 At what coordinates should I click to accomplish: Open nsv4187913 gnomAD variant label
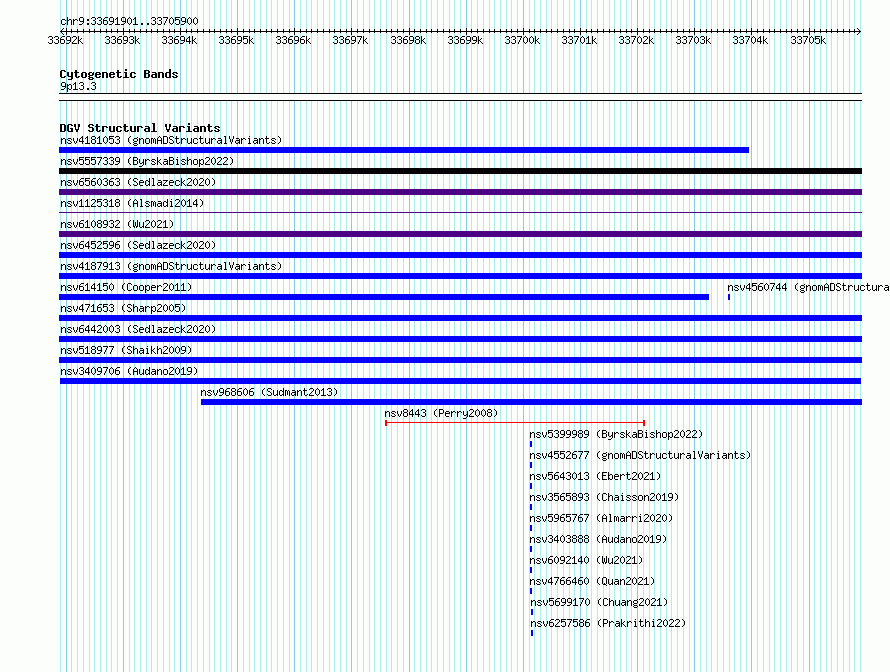171,266
